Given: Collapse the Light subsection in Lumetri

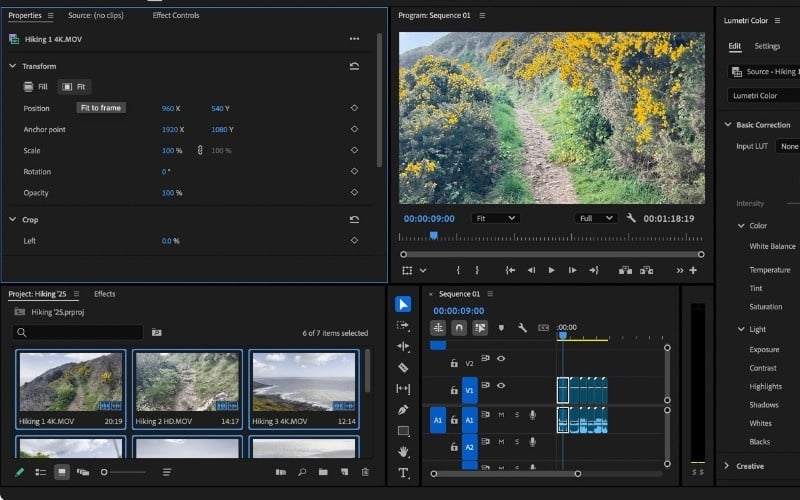Looking at the screenshot, I should point(741,330).
